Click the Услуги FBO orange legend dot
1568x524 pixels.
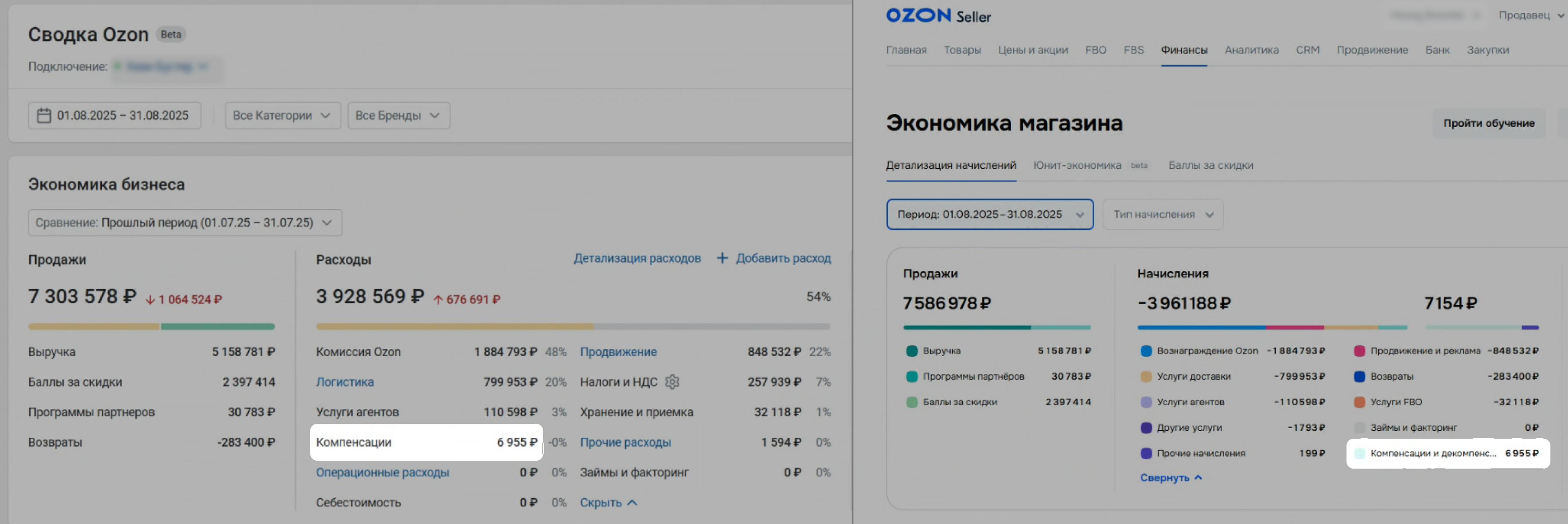click(x=1359, y=402)
